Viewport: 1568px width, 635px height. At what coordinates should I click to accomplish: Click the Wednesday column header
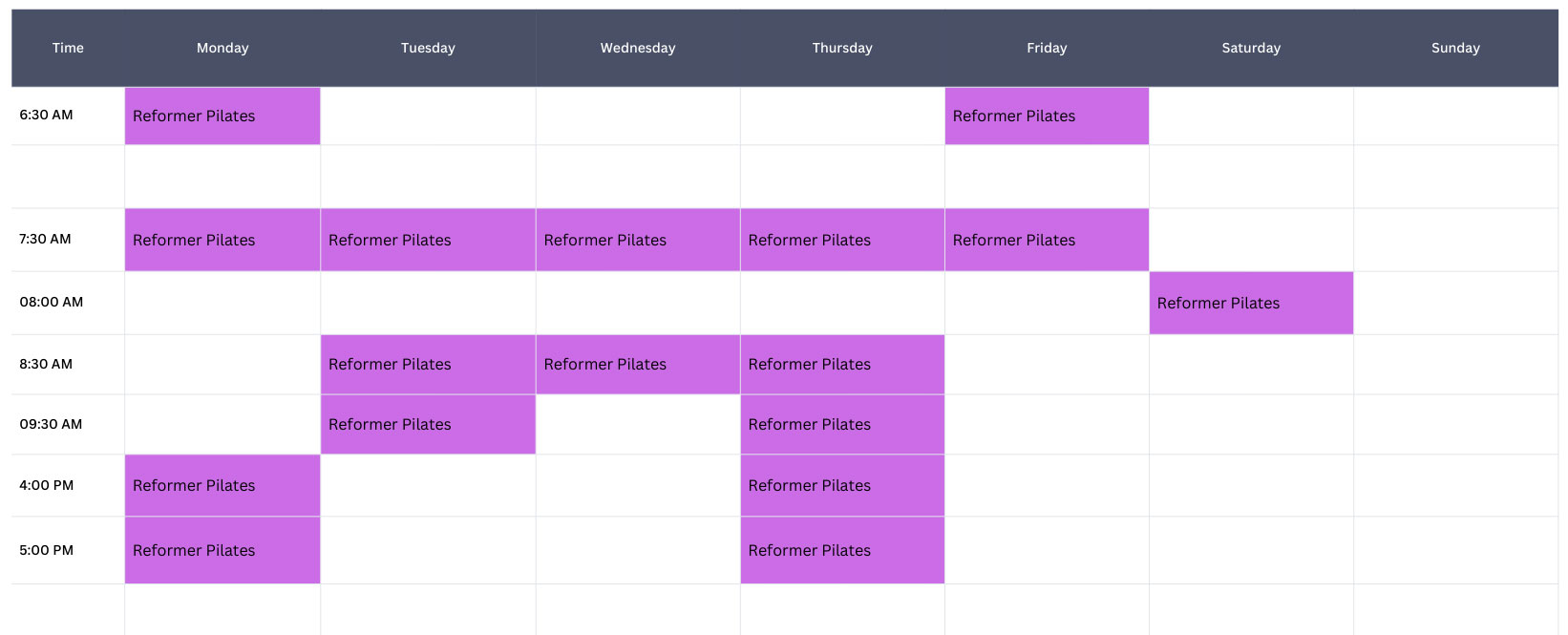(637, 48)
